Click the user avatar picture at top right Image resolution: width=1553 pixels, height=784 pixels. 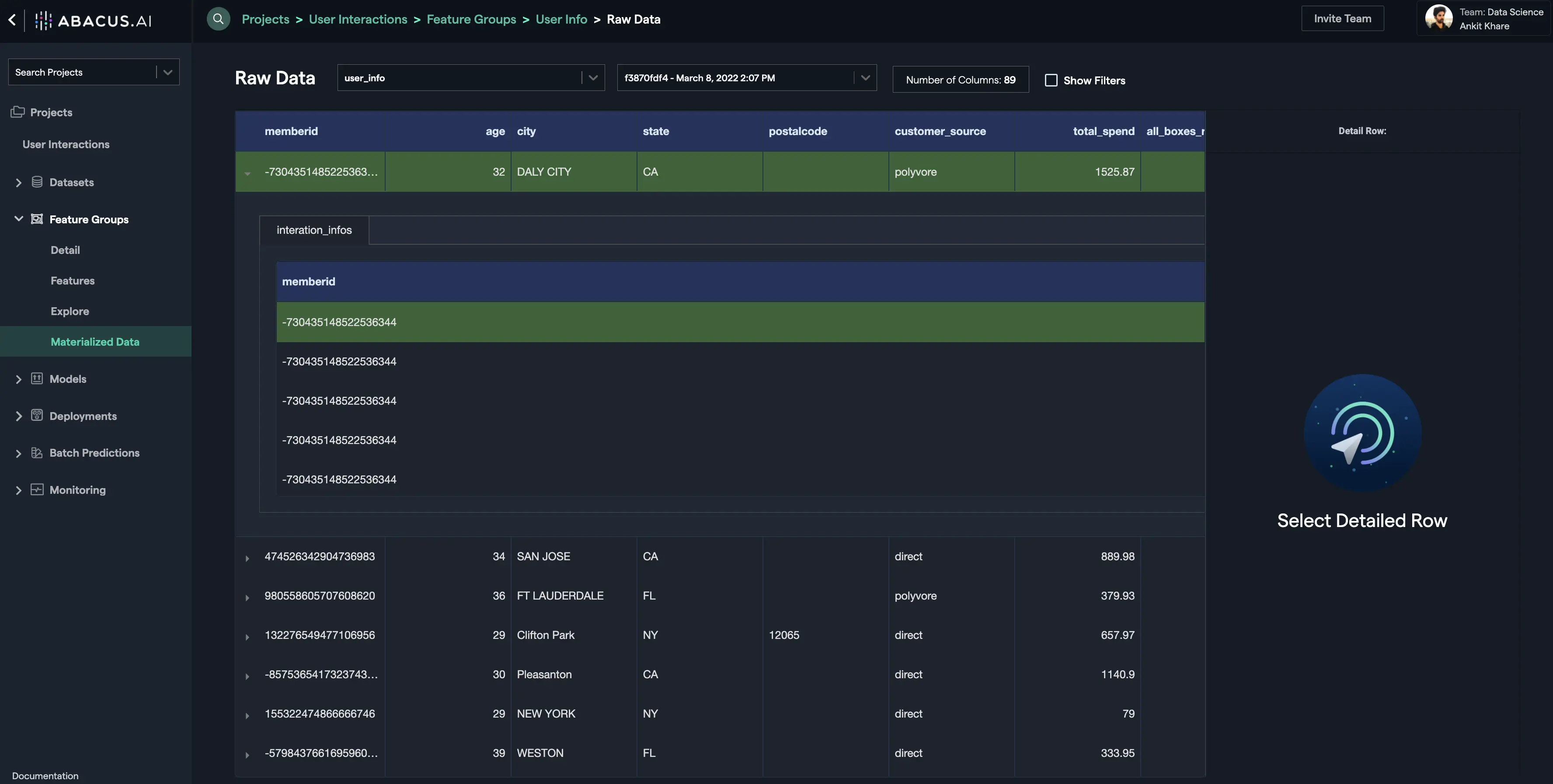pos(1438,18)
